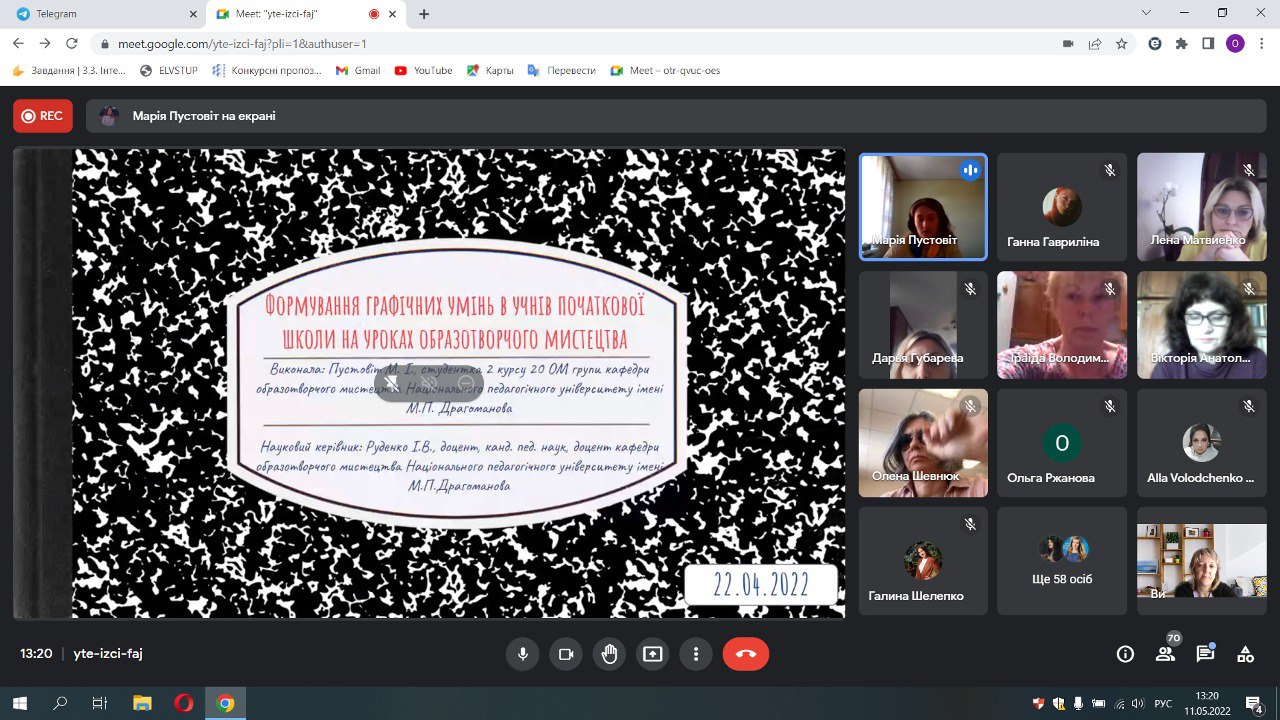Click the red REC recording indicator

[43, 116]
